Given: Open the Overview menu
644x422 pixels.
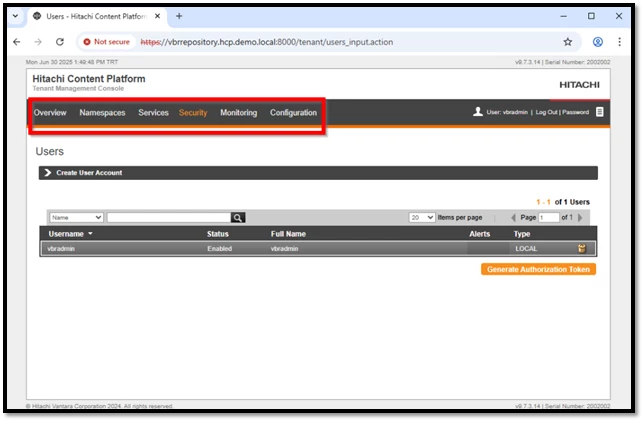Looking at the screenshot, I should (x=50, y=113).
